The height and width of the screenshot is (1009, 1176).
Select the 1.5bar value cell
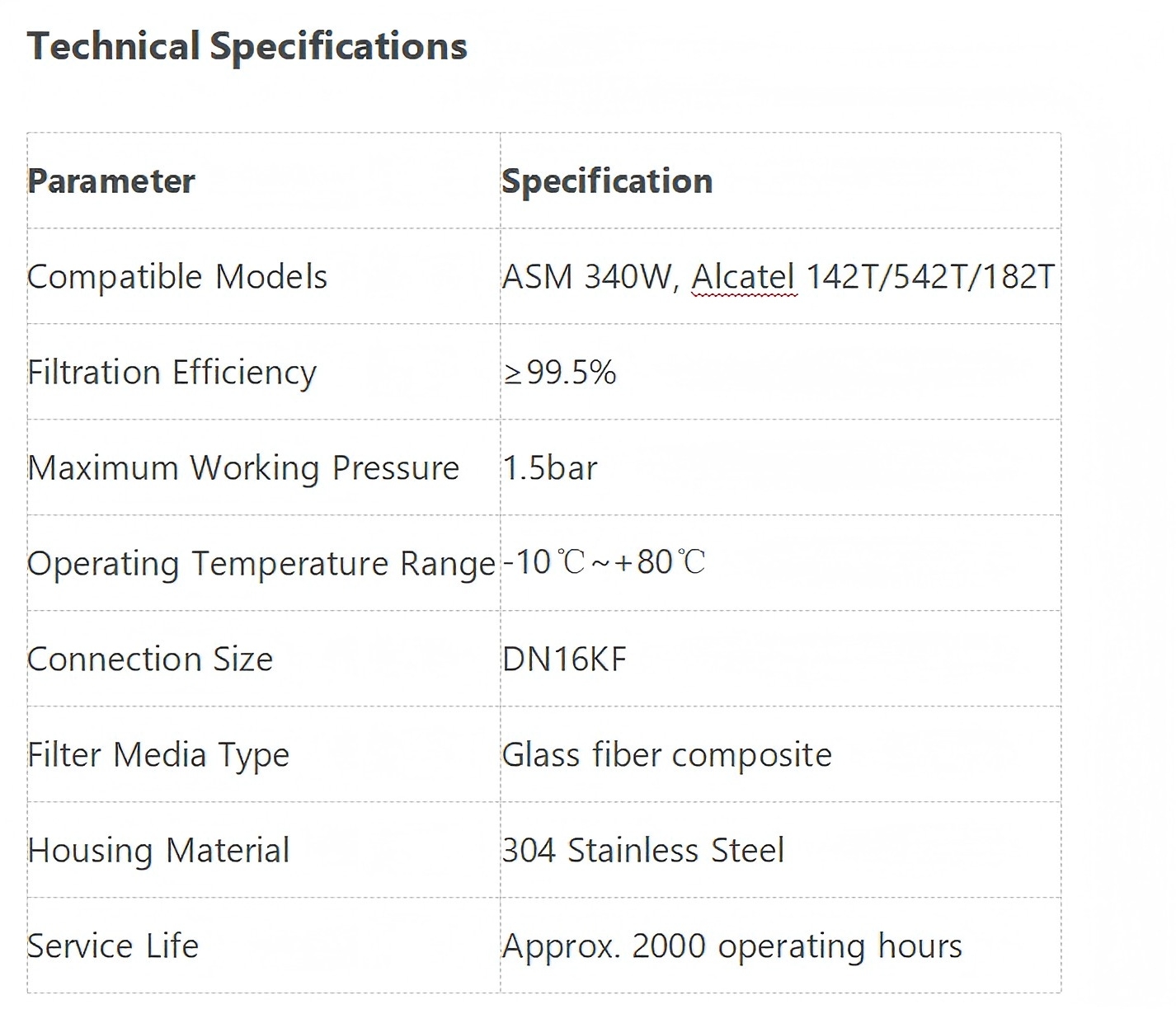(550, 468)
